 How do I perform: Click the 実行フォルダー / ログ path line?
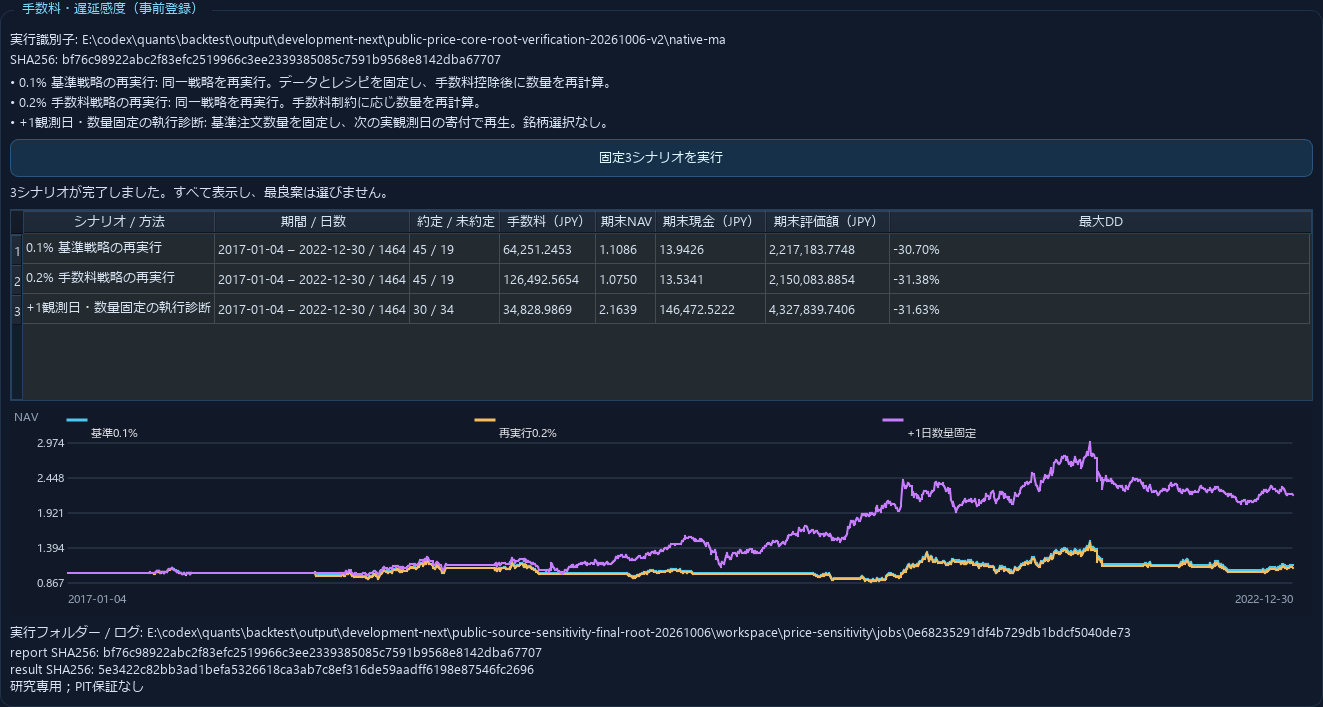click(x=570, y=632)
